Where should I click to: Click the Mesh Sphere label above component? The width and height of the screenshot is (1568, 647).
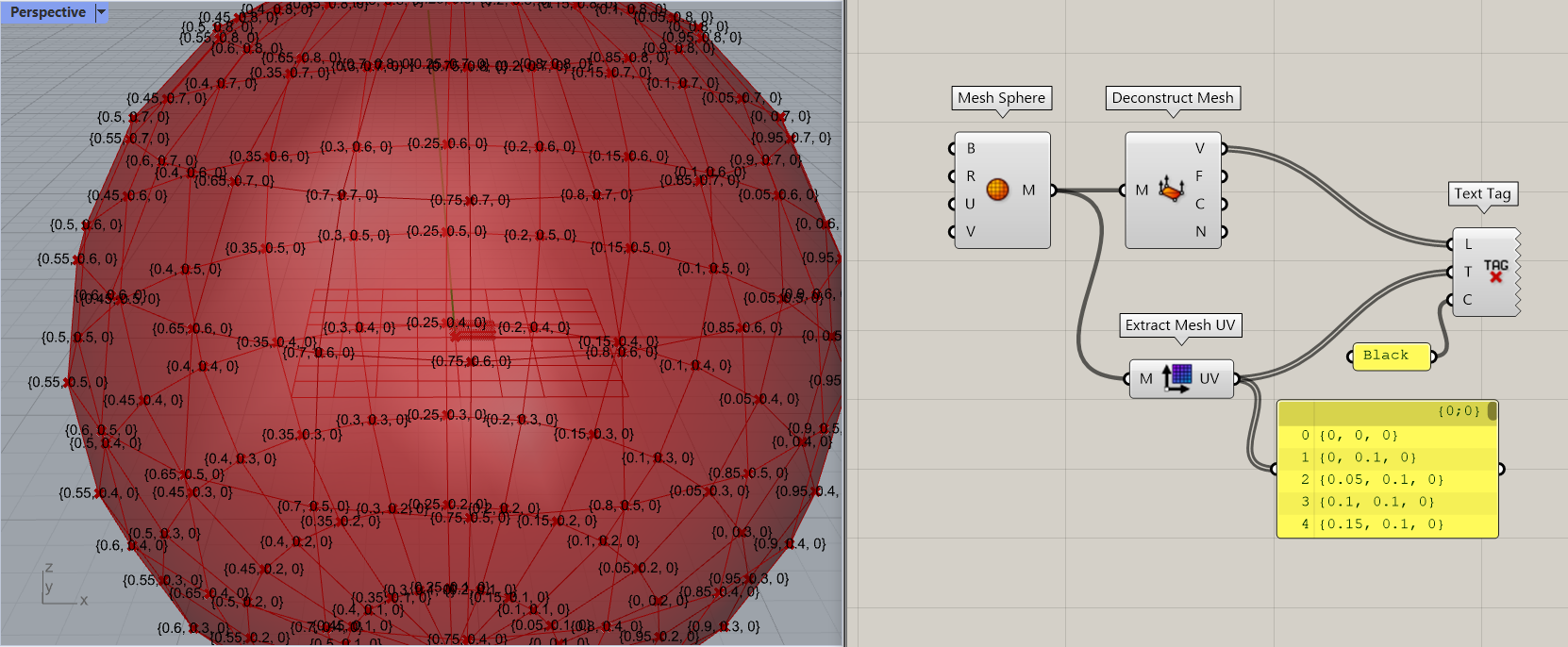click(x=1001, y=98)
